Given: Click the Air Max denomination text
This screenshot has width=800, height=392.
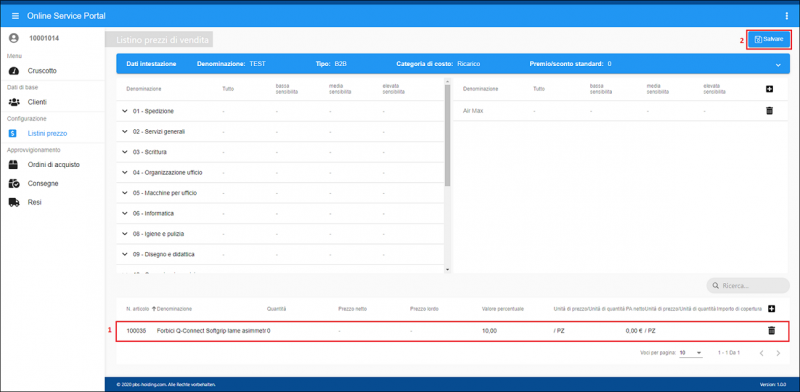Looking at the screenshot, I should (x=472, y=111).
